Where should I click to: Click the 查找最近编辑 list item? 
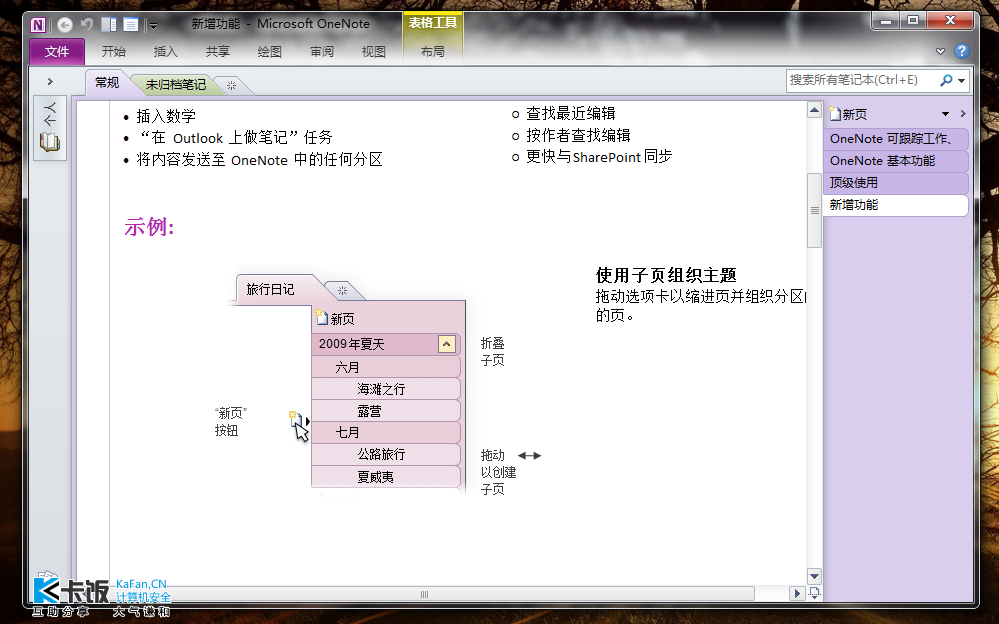[x=570, y=113]
